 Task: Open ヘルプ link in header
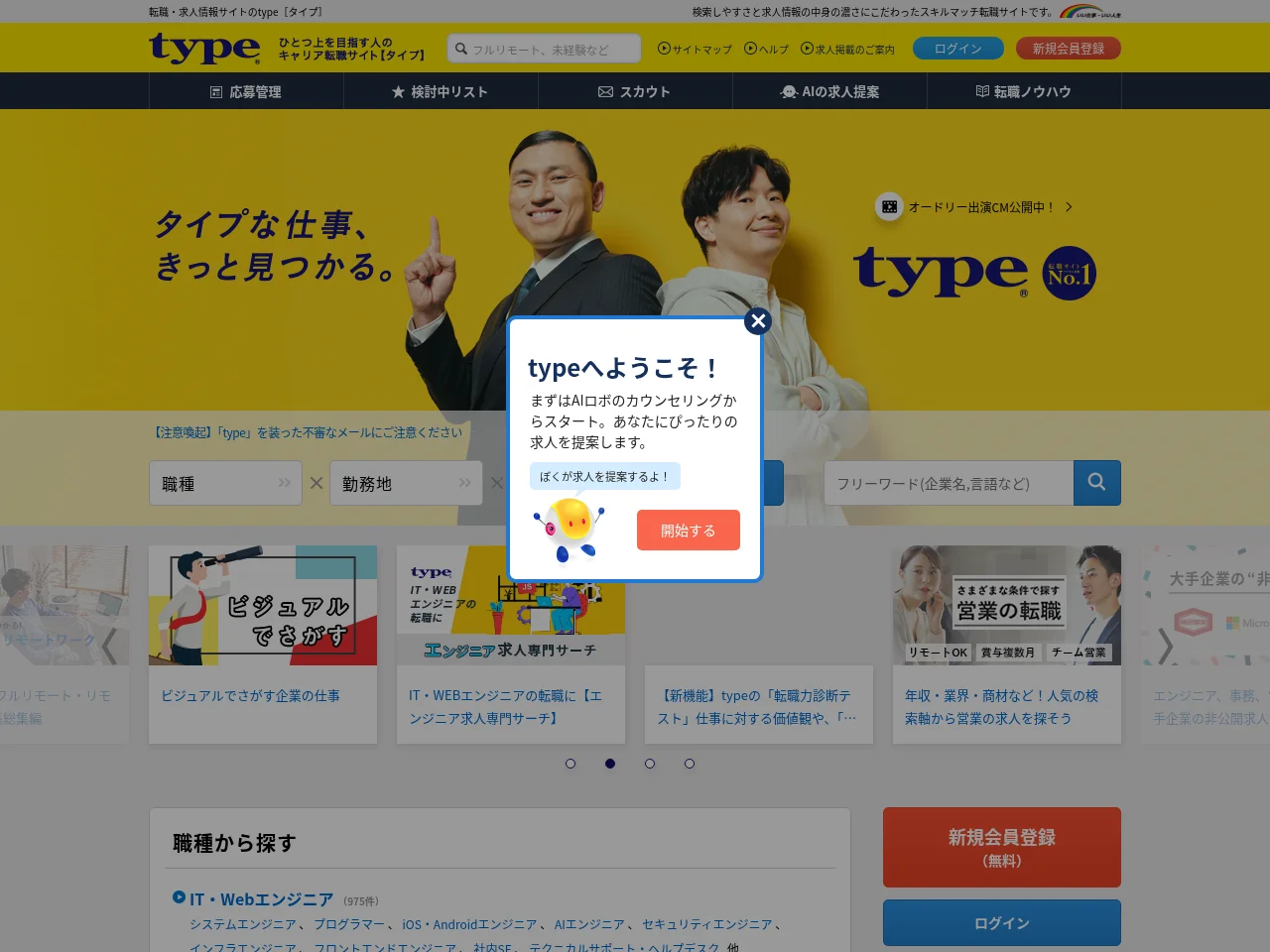coord(766,49)
